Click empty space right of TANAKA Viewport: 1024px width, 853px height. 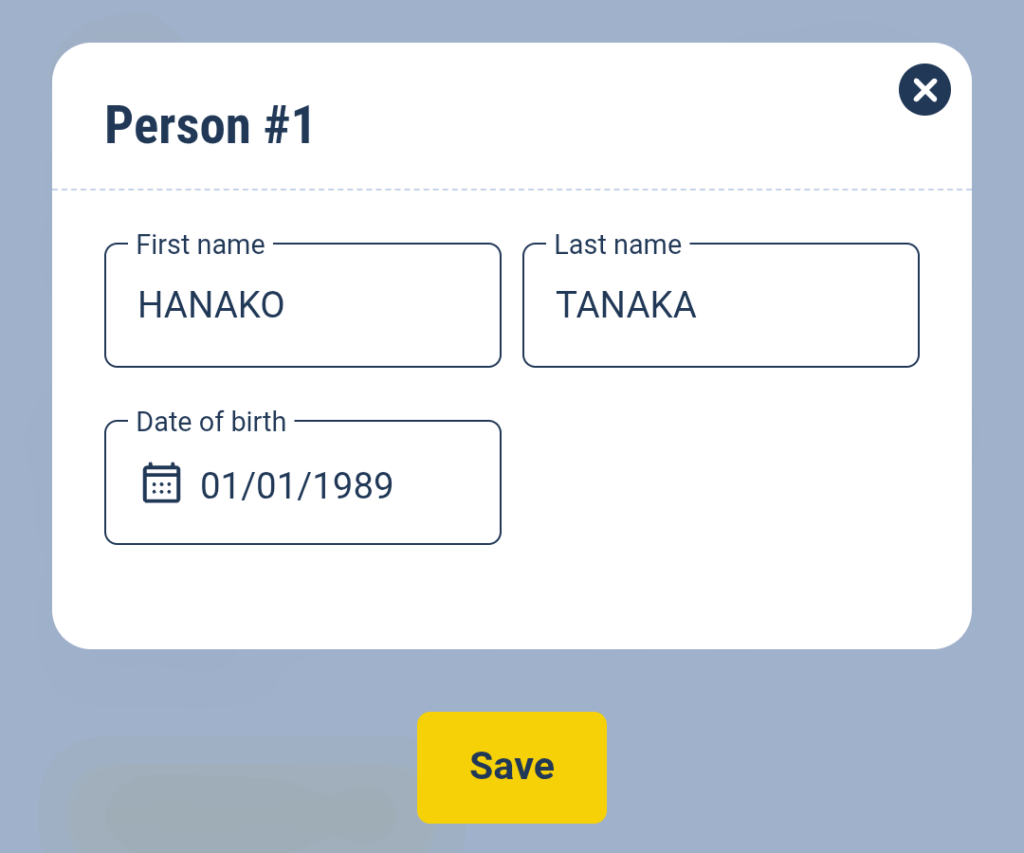pyautogui.click(x=807, y=305)
